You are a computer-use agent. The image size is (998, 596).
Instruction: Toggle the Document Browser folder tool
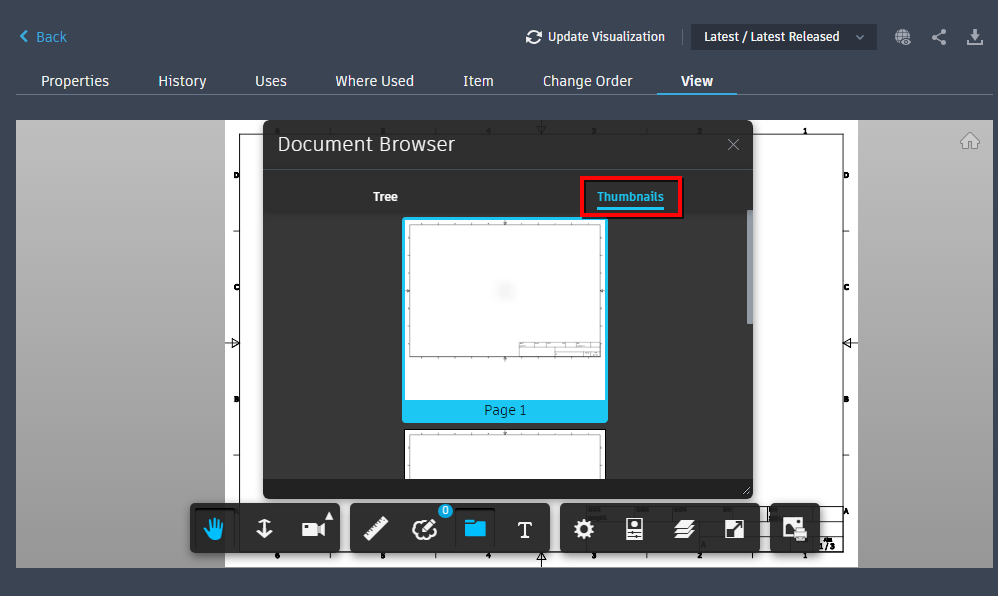click(x=475, y=528)
